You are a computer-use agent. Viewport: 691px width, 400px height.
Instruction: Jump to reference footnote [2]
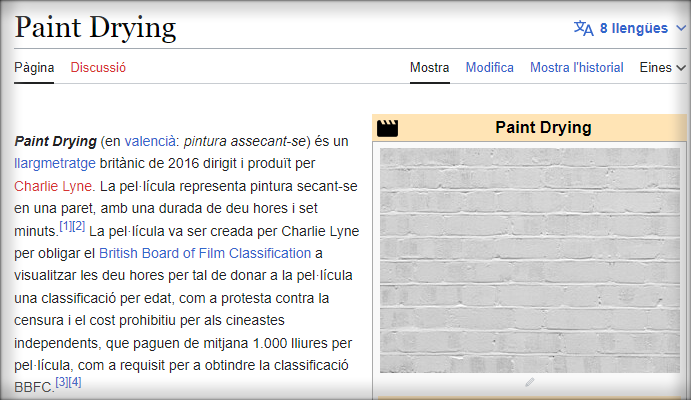point(78,226)
